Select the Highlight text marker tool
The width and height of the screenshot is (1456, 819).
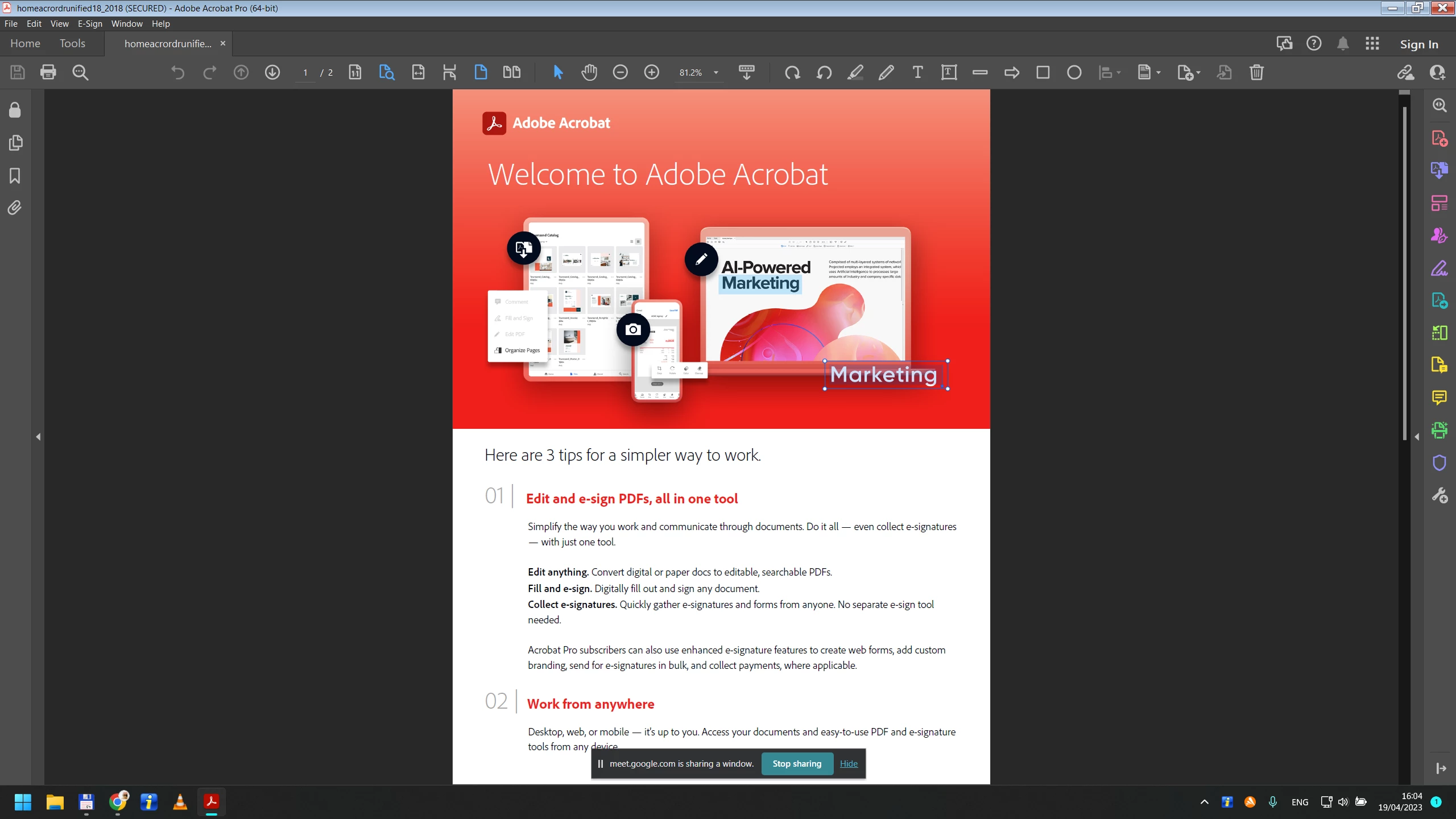click(x=855, y=72)
